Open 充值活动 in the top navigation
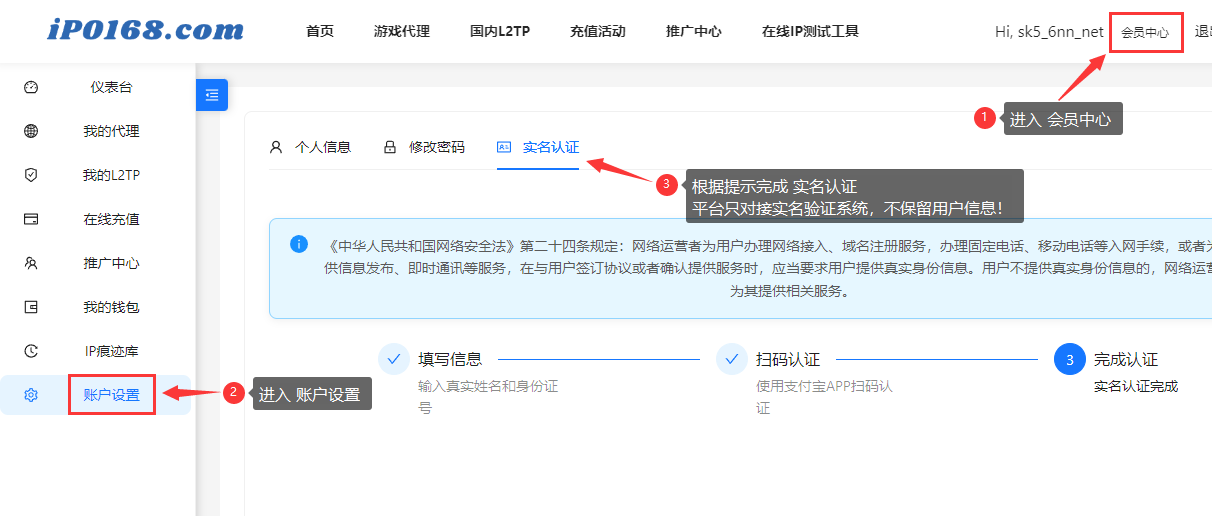 click(598, 31)
